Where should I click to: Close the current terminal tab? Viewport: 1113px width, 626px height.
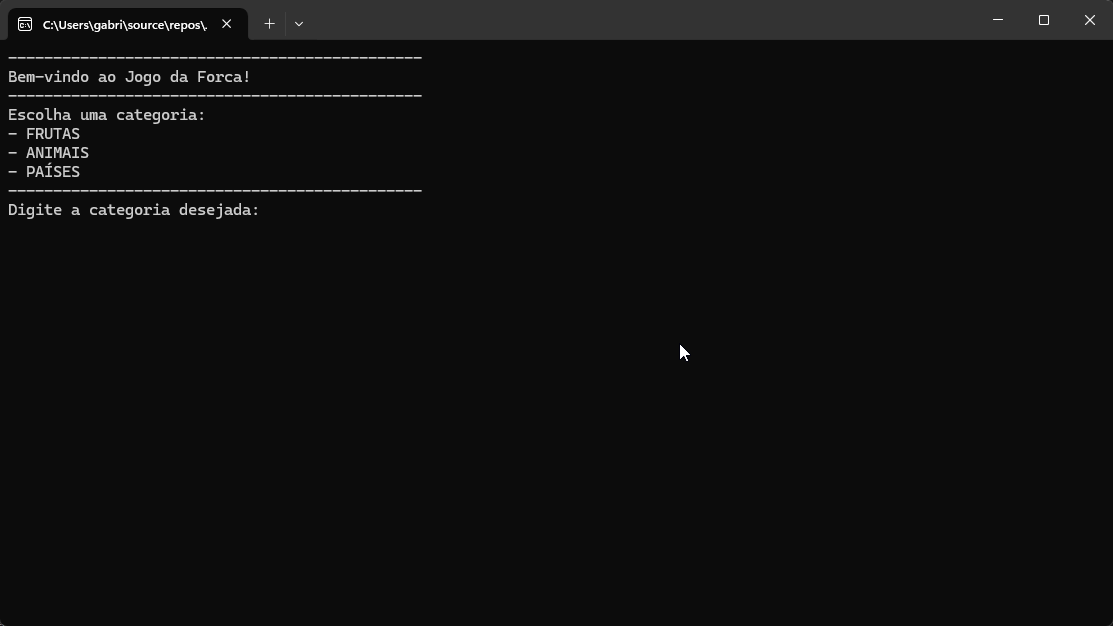click(226, 24)
